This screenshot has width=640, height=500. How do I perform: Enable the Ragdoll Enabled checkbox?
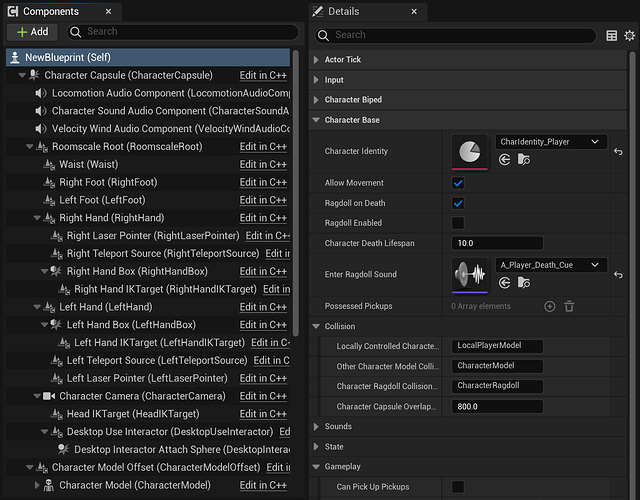coord(458,222)
